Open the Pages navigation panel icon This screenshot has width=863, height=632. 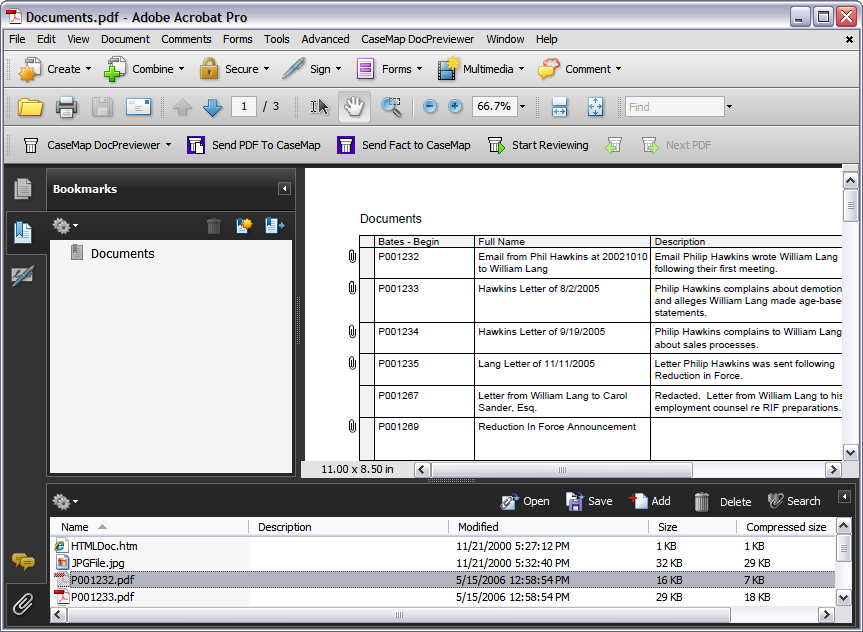point(23,189)
